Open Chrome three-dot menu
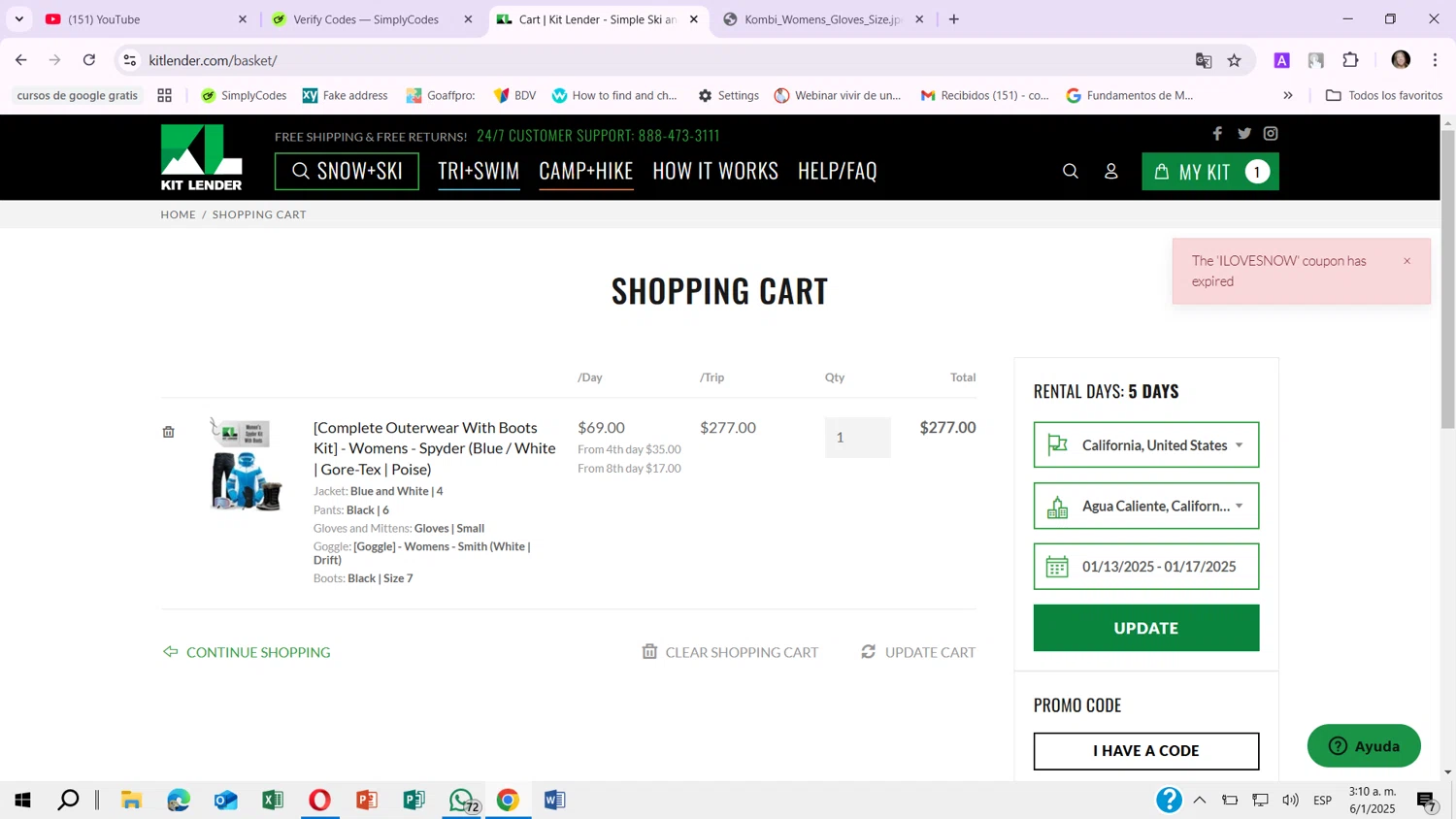 click(1435, 60)
